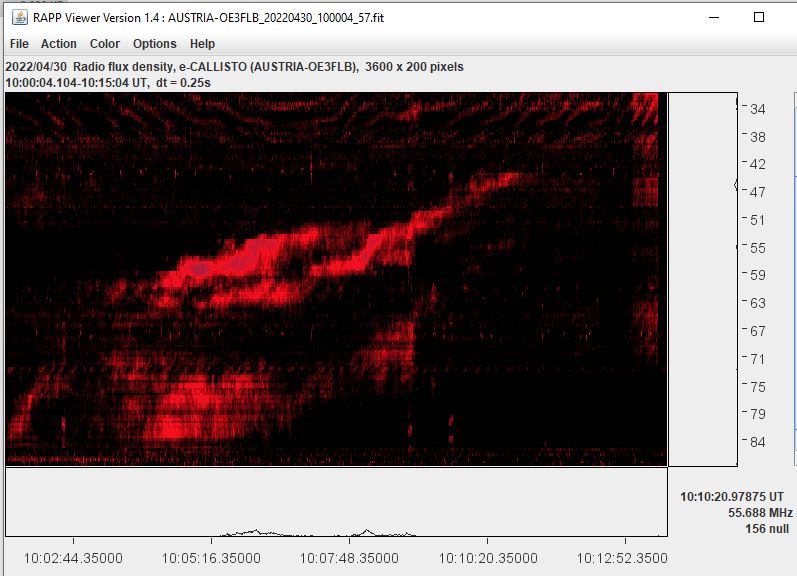The height and width of the screenshot is (576, 797).
Task: Click frequency axis label 67
Action: 757,331
